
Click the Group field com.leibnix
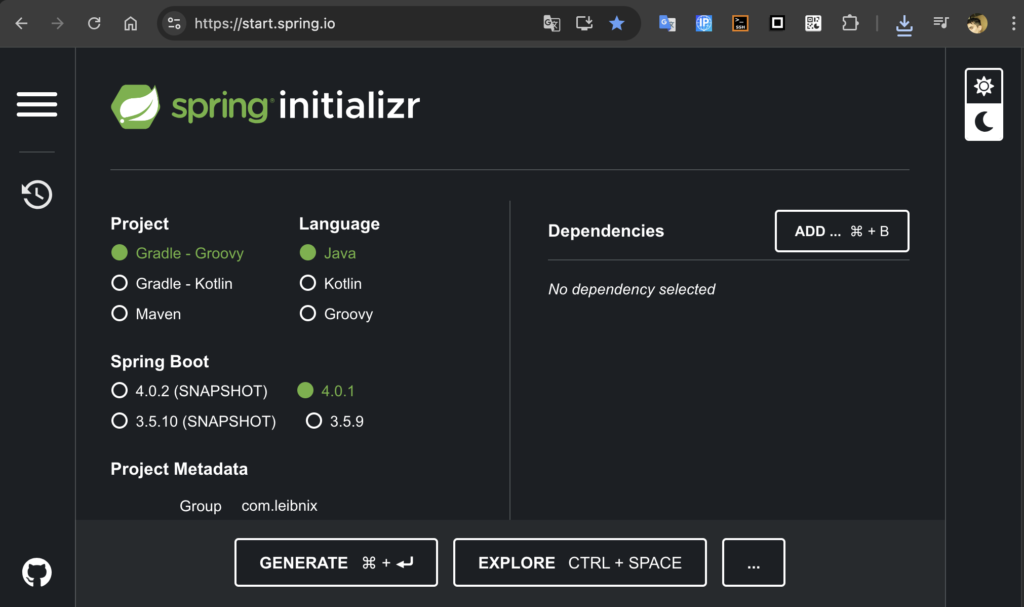(279, 506)
